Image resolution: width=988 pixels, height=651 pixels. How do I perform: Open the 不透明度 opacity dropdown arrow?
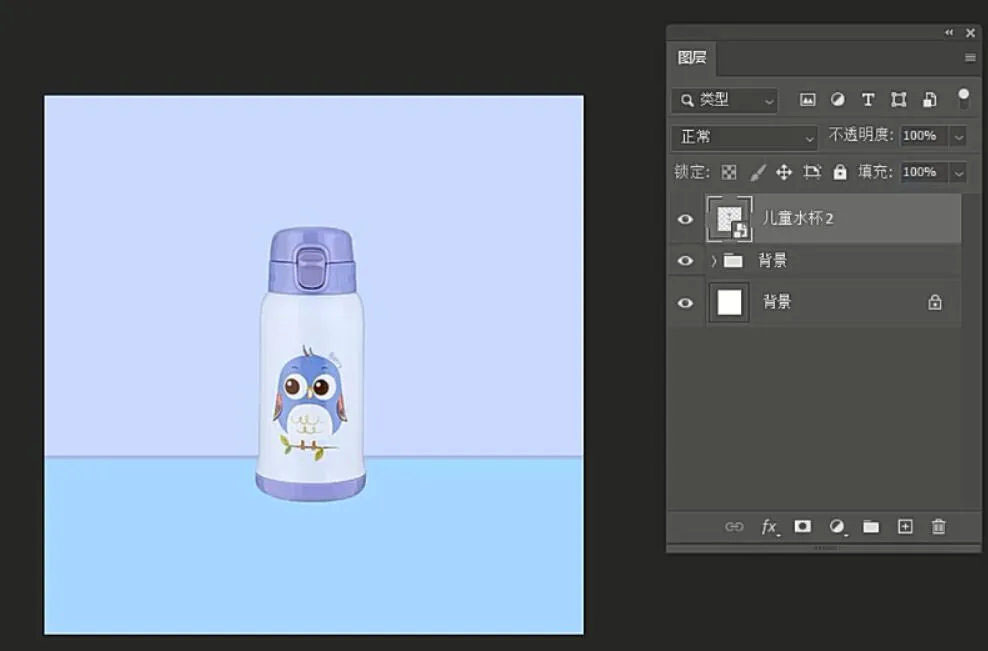958,136
